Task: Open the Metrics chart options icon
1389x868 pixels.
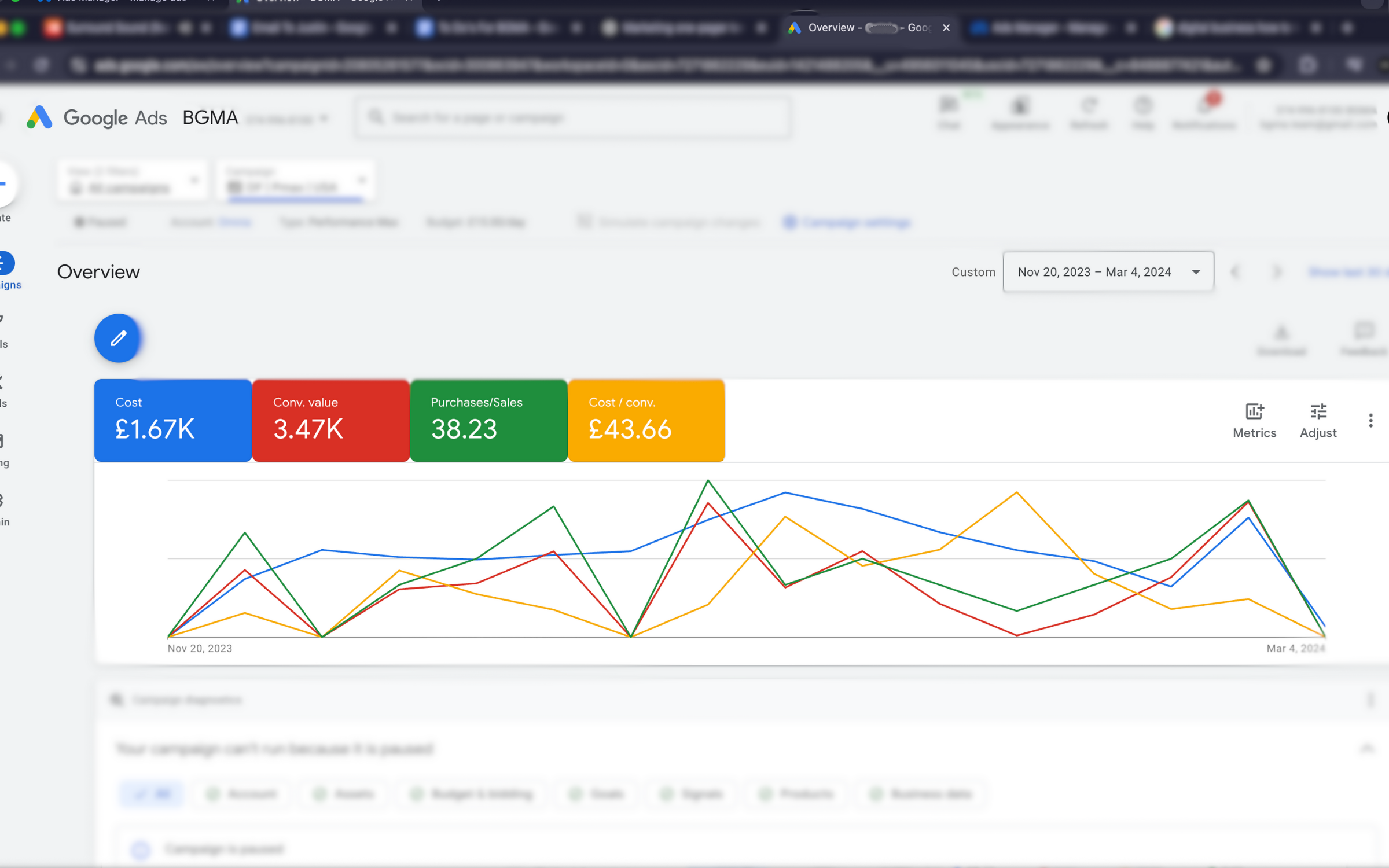Action: coord(1254,421)
